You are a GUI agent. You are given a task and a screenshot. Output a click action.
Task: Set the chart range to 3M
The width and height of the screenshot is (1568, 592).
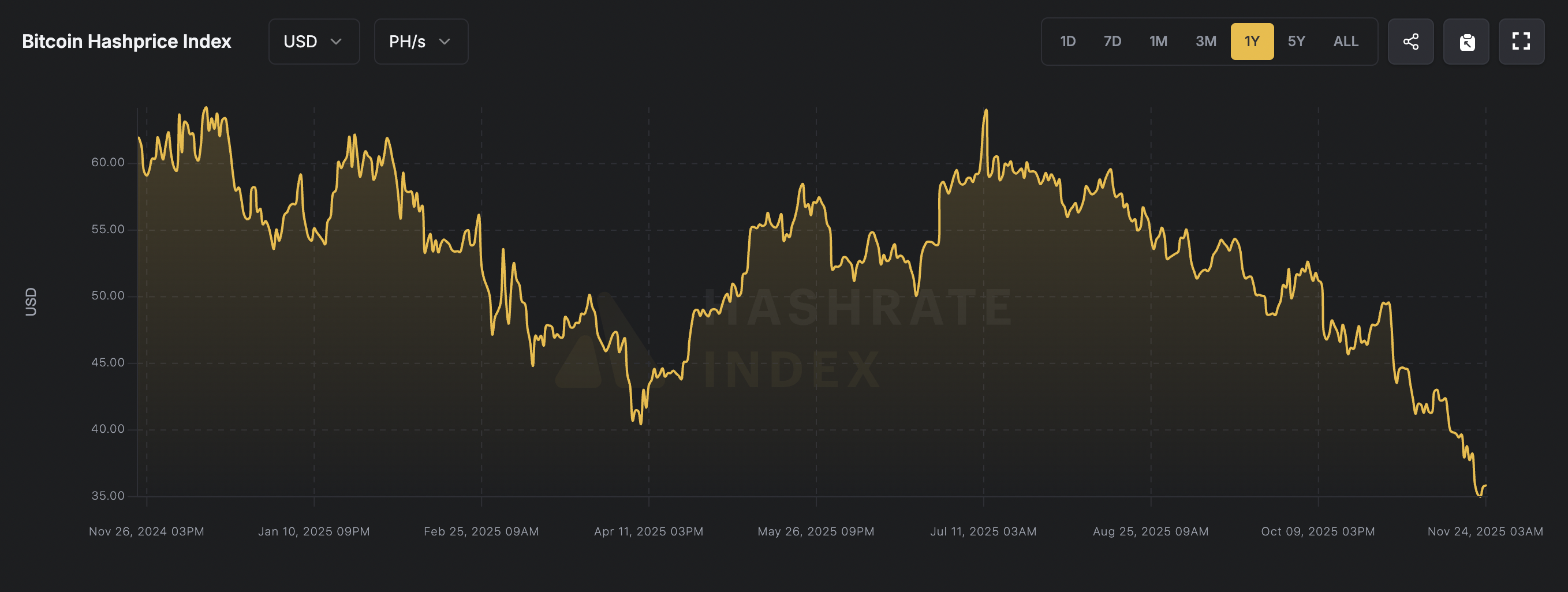[1205, 42]
